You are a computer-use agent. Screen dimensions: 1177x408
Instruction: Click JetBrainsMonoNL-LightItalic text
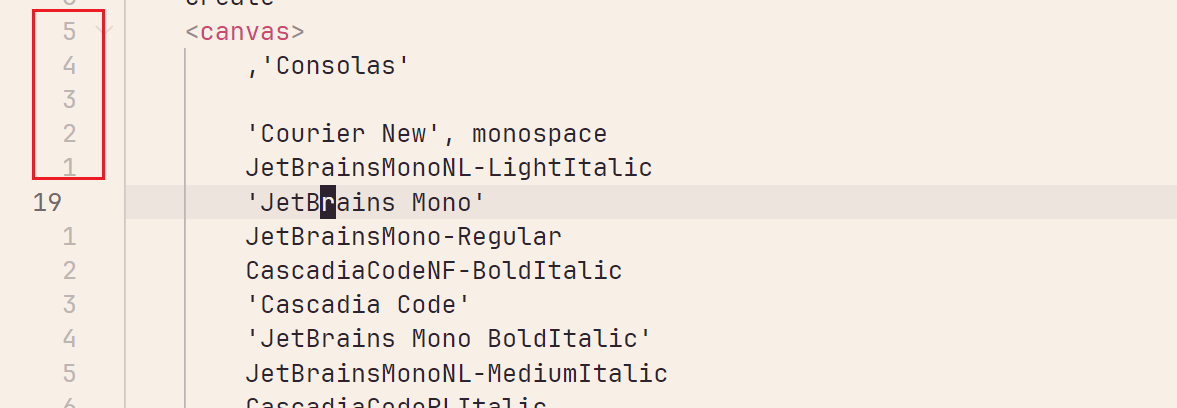pos(448,168)
